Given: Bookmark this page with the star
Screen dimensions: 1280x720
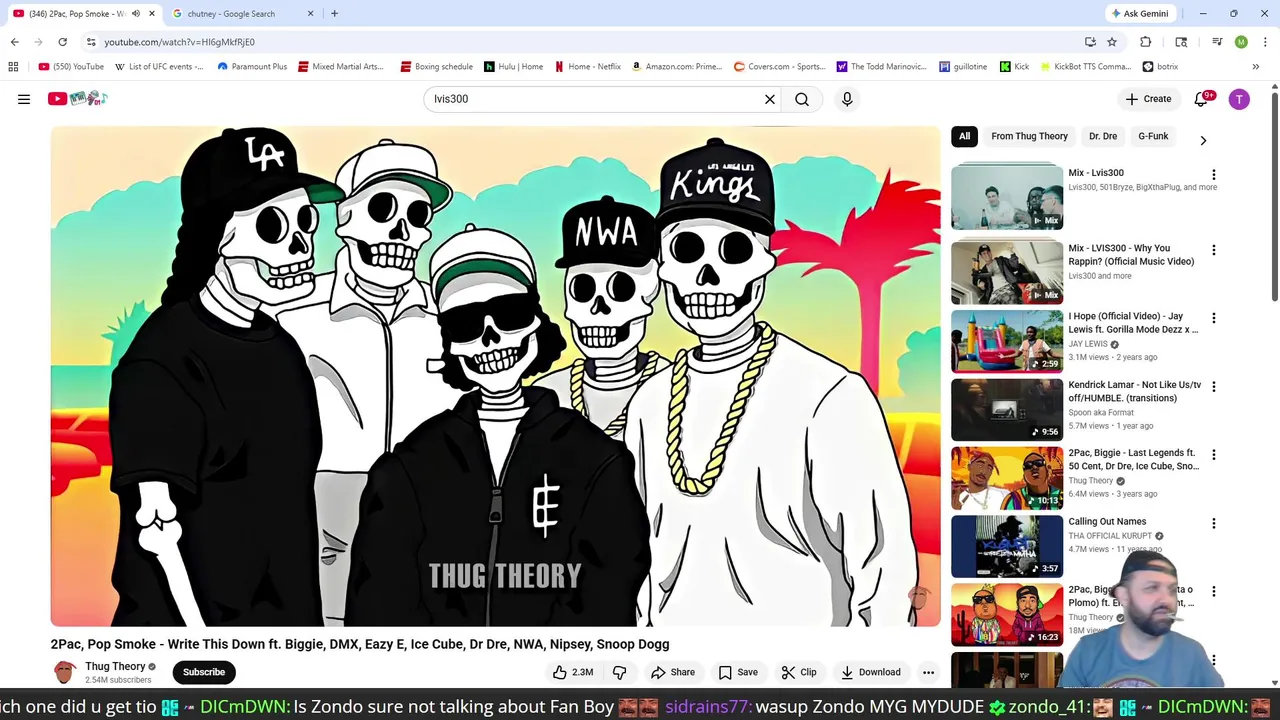Looking at the screenshot, I should pyautogui.click(x=1112, y=42).
